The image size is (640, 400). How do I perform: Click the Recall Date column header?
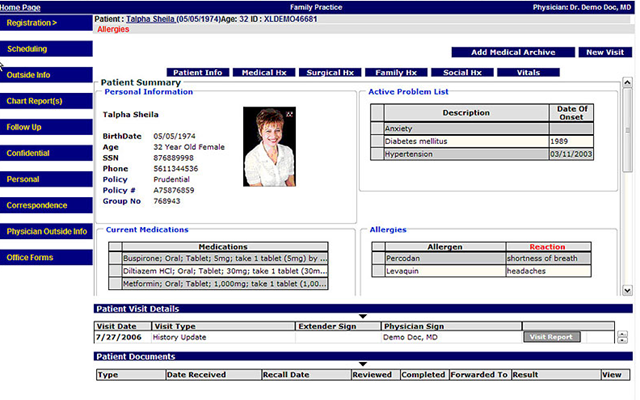[x=306, y=375]
